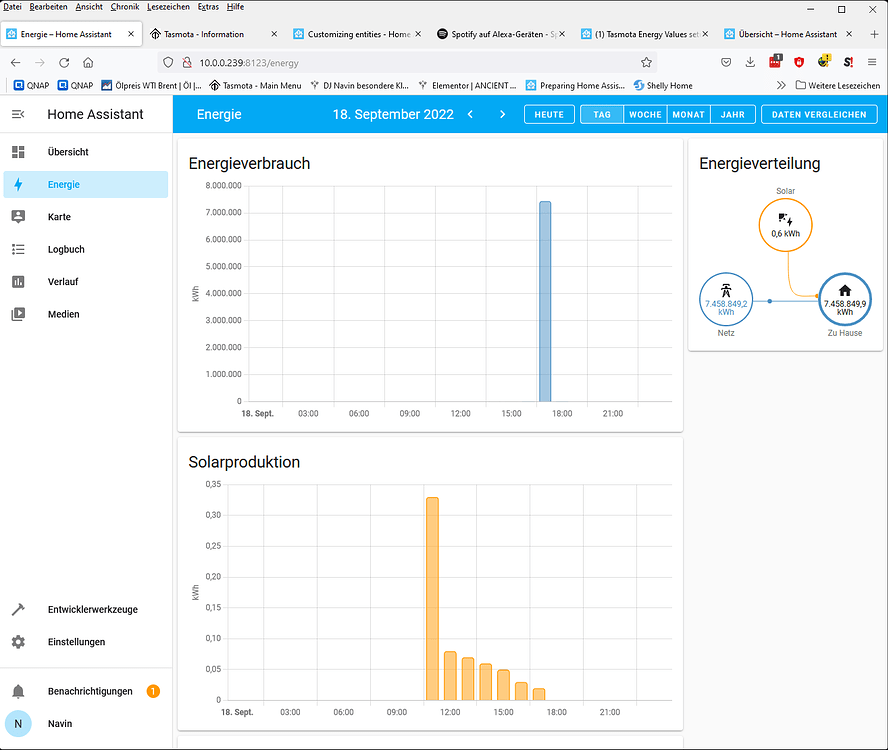Image resolution: width=888 pixels, height=750 pixels.
Task: Open the uBlock shield extension icon
Action: click(x=799, y=62)
